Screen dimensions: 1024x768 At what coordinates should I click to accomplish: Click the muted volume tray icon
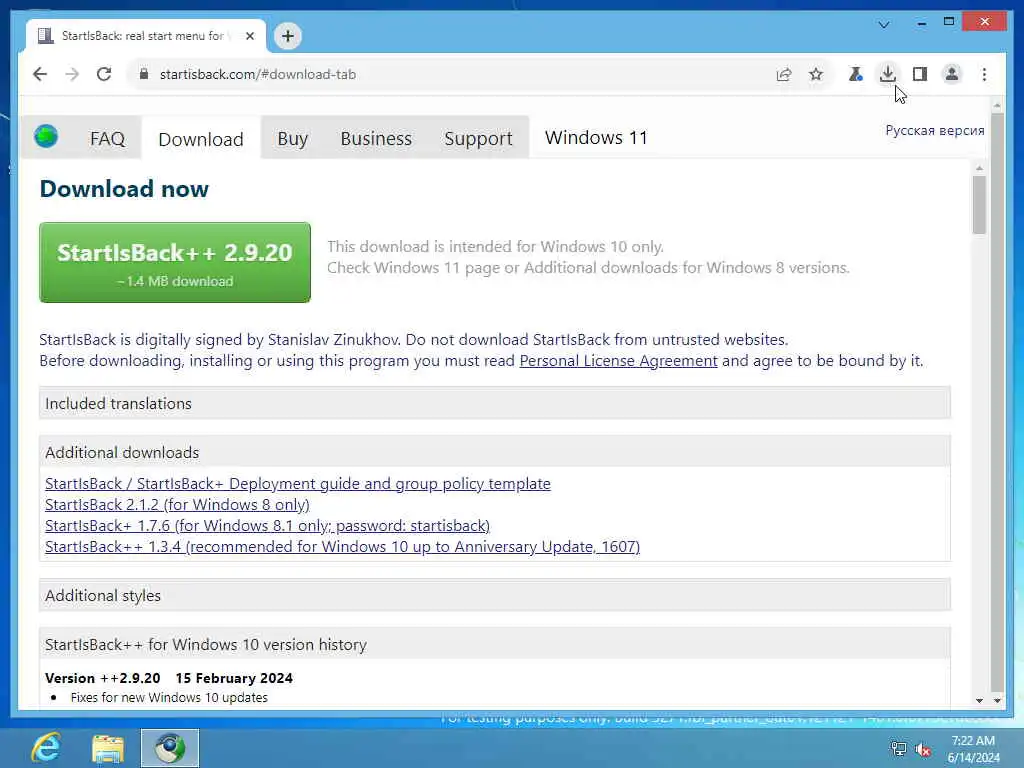click(923, 750)
